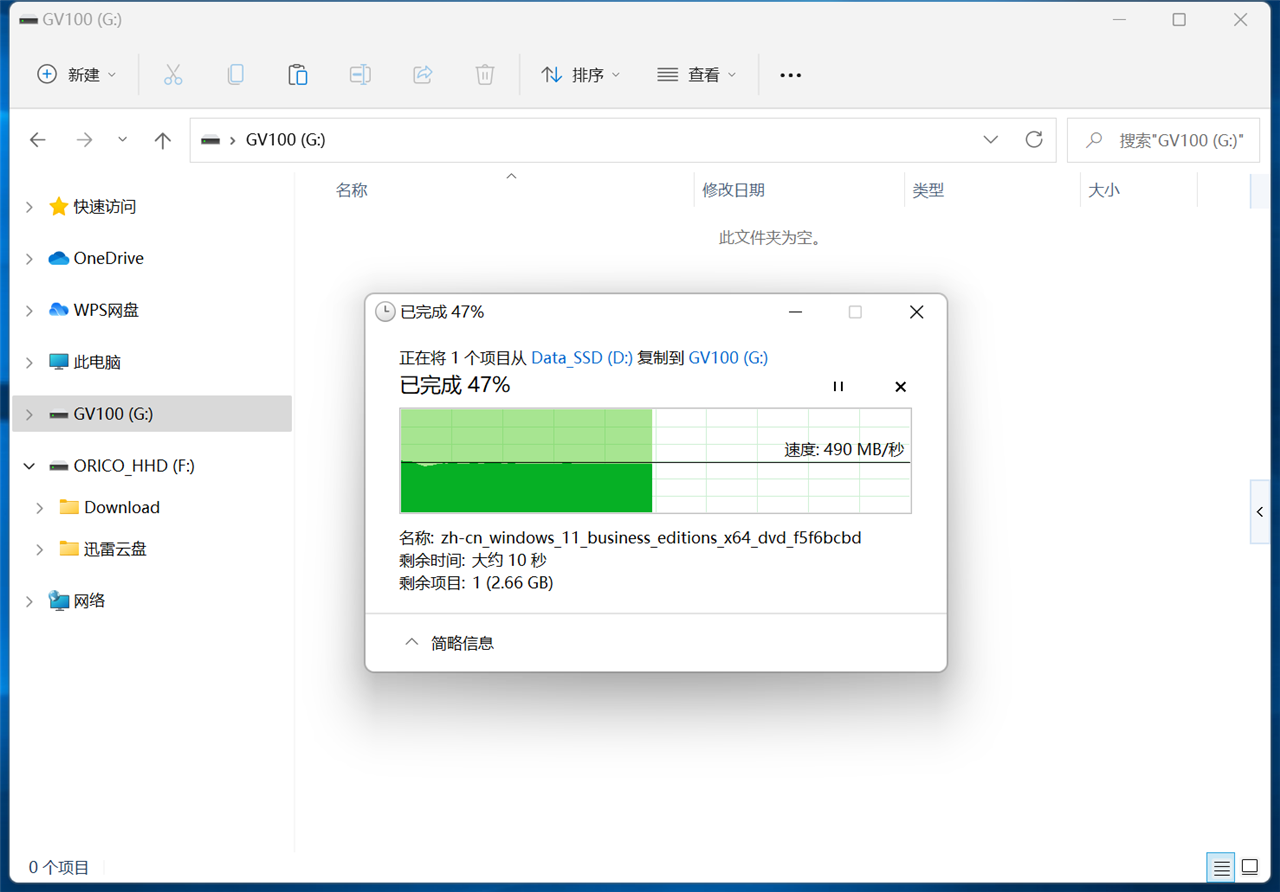Show the preview pane side arrow
Screen dimensions: 1280x892
point(1260,512)
